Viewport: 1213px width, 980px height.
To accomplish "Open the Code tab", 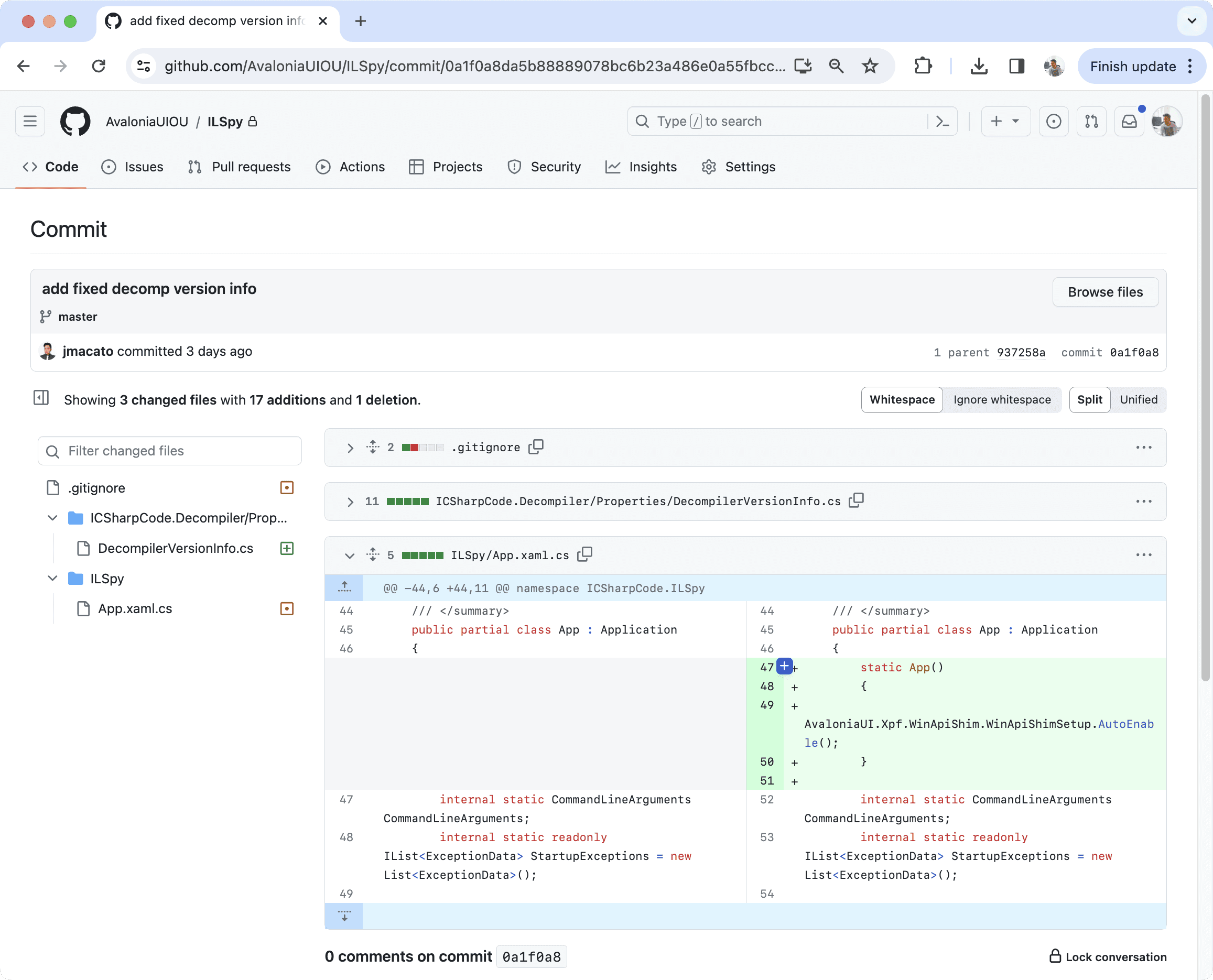I will (51, 167).
